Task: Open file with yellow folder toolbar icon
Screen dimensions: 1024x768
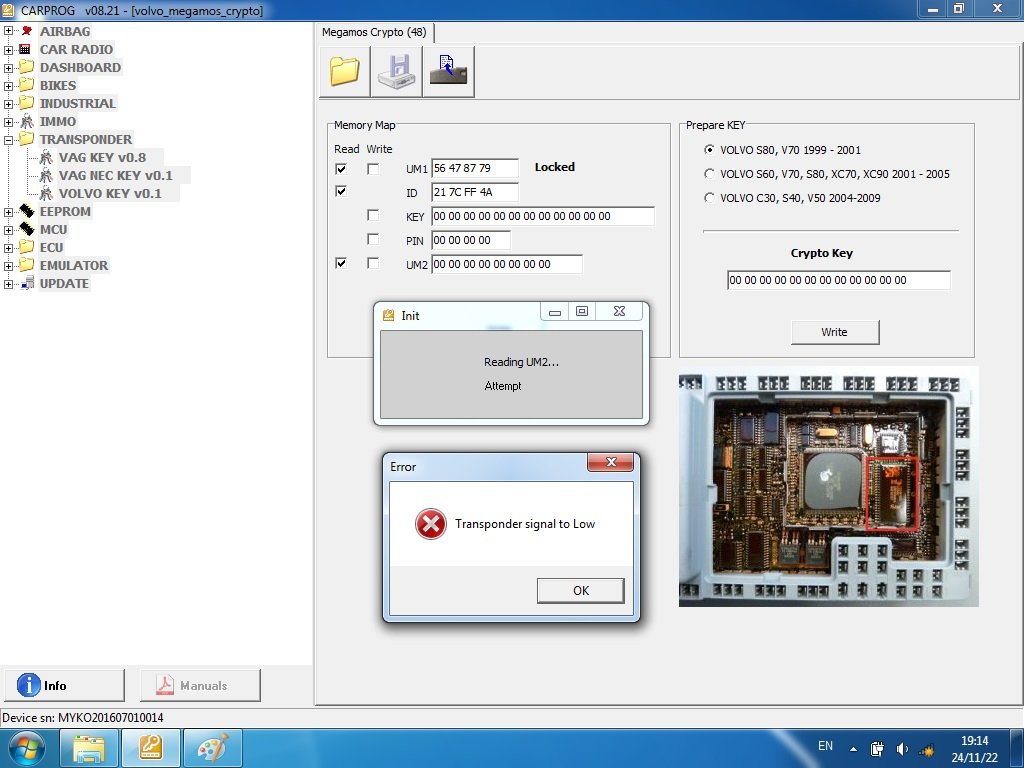Action: (345, 71)
